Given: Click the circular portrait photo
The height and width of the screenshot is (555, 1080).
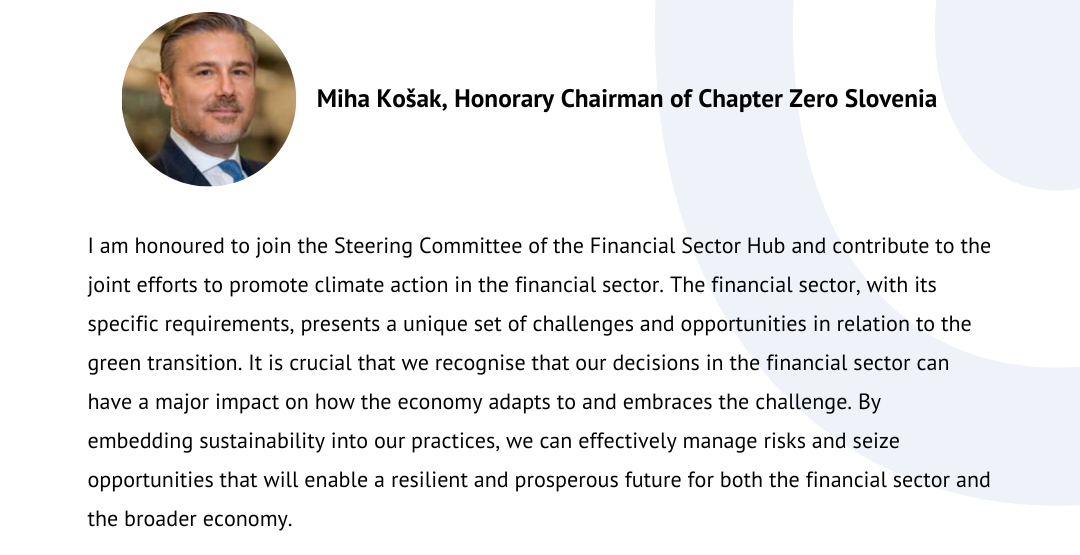Looking at the screenshot, I should click(209, 98).
